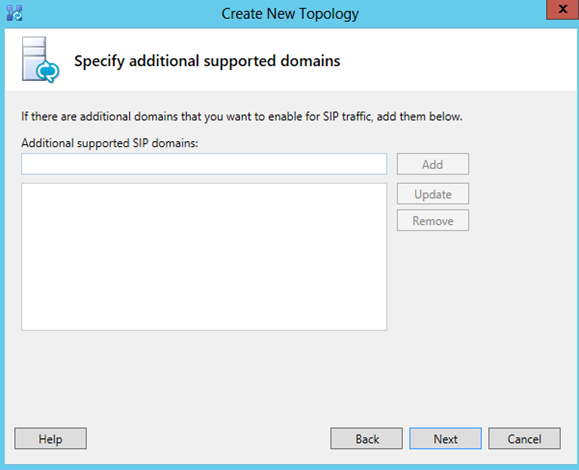Open Help for this wizard page
The image size is (579, 470).
51,439
